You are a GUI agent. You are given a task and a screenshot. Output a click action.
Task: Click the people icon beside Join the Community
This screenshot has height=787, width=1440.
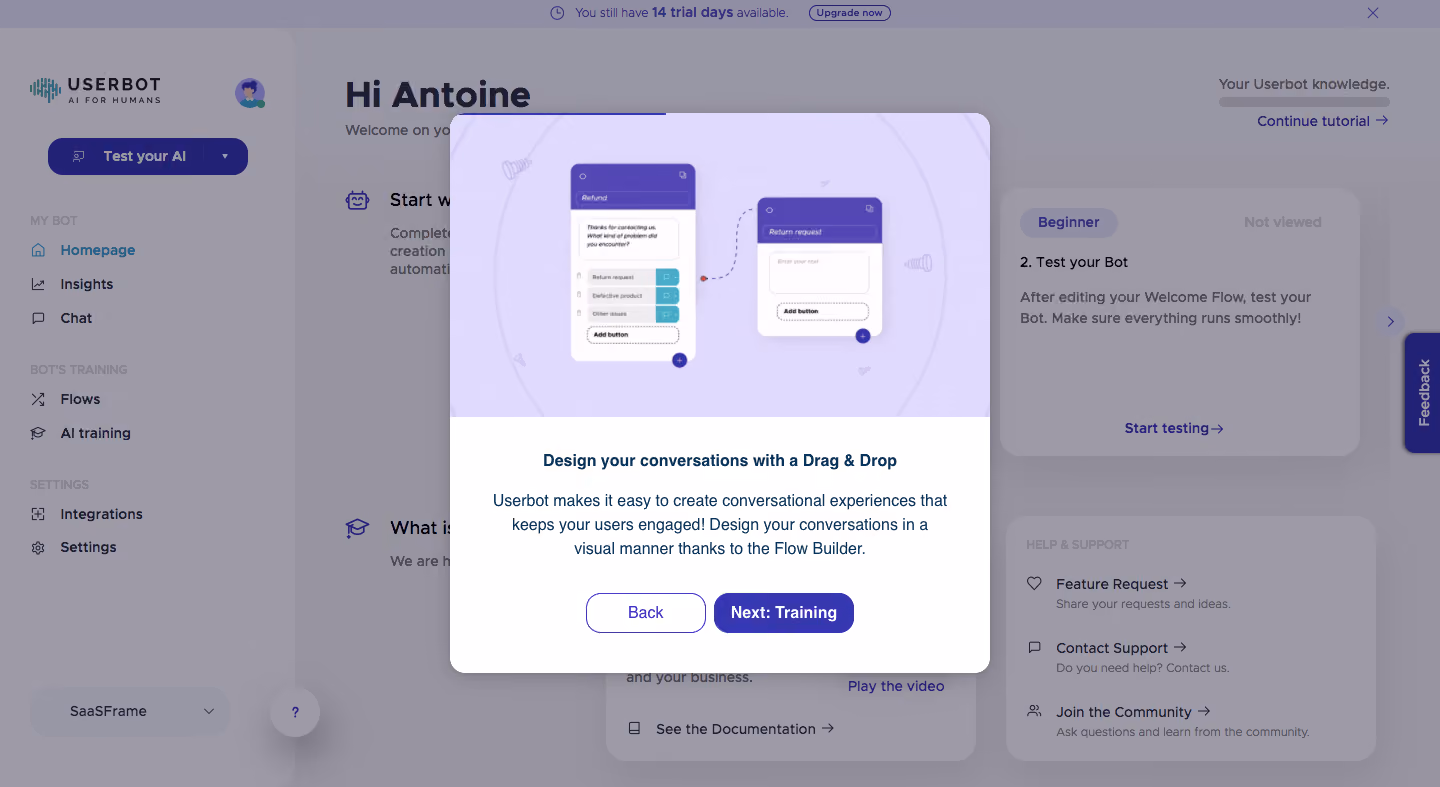coord(1034,711)
